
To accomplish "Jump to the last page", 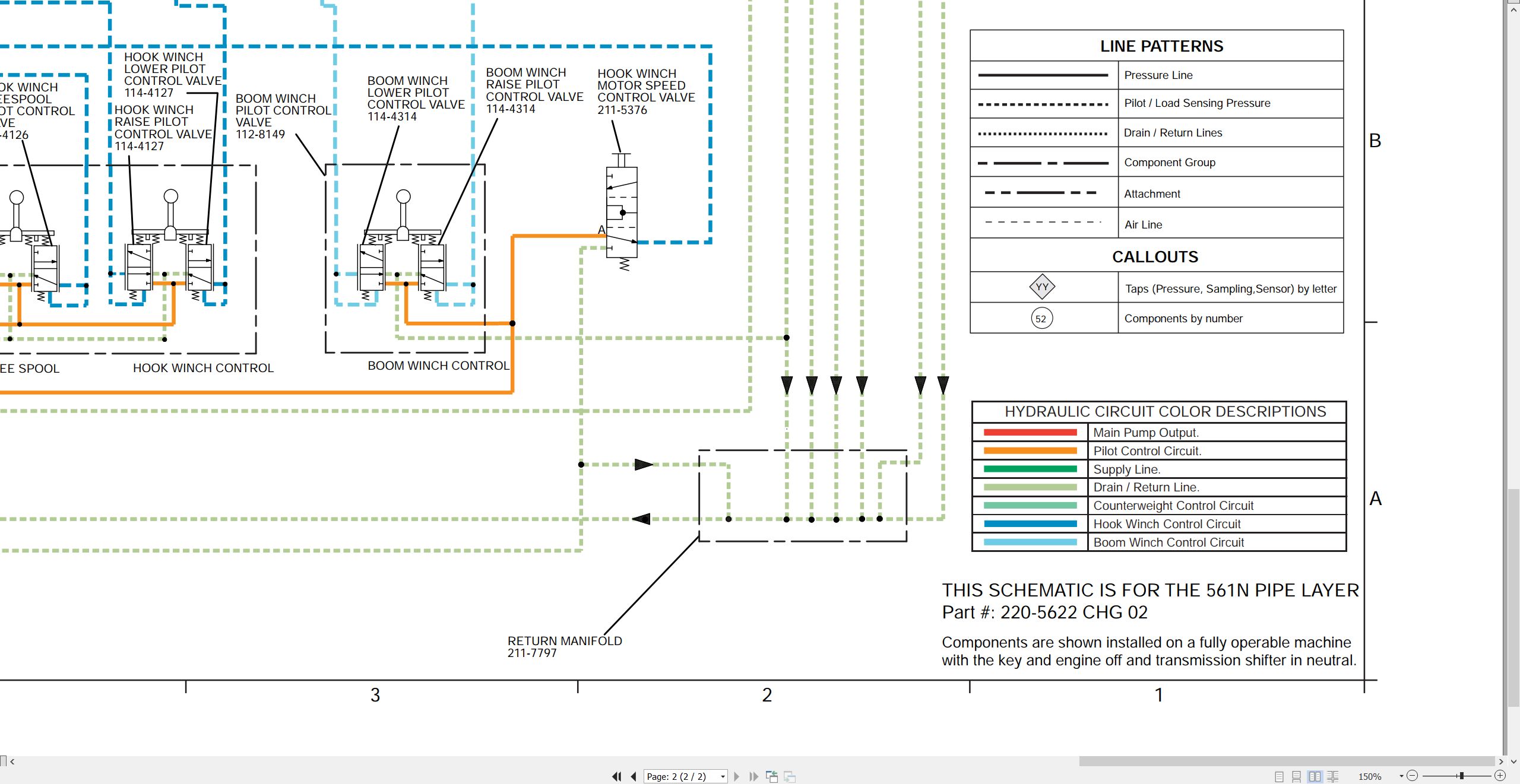I will tap(753, 776).
